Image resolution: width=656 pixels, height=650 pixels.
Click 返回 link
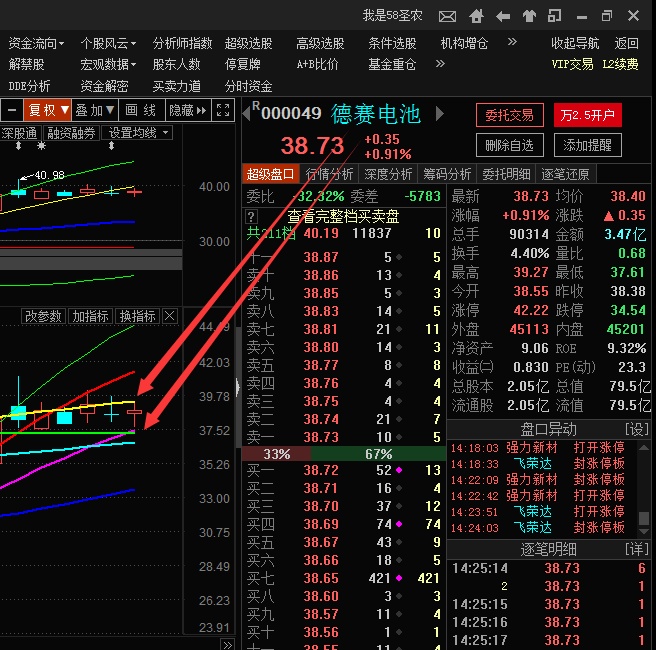pyautogui.click(x=626, y=43)
